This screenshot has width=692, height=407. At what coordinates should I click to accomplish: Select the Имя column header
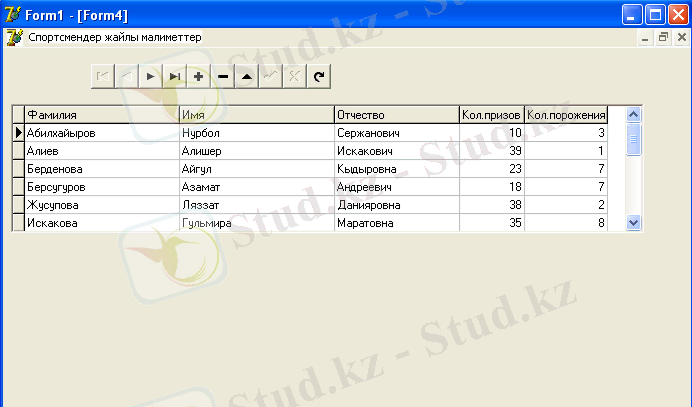pyautogui.click(x=257, y=115)
